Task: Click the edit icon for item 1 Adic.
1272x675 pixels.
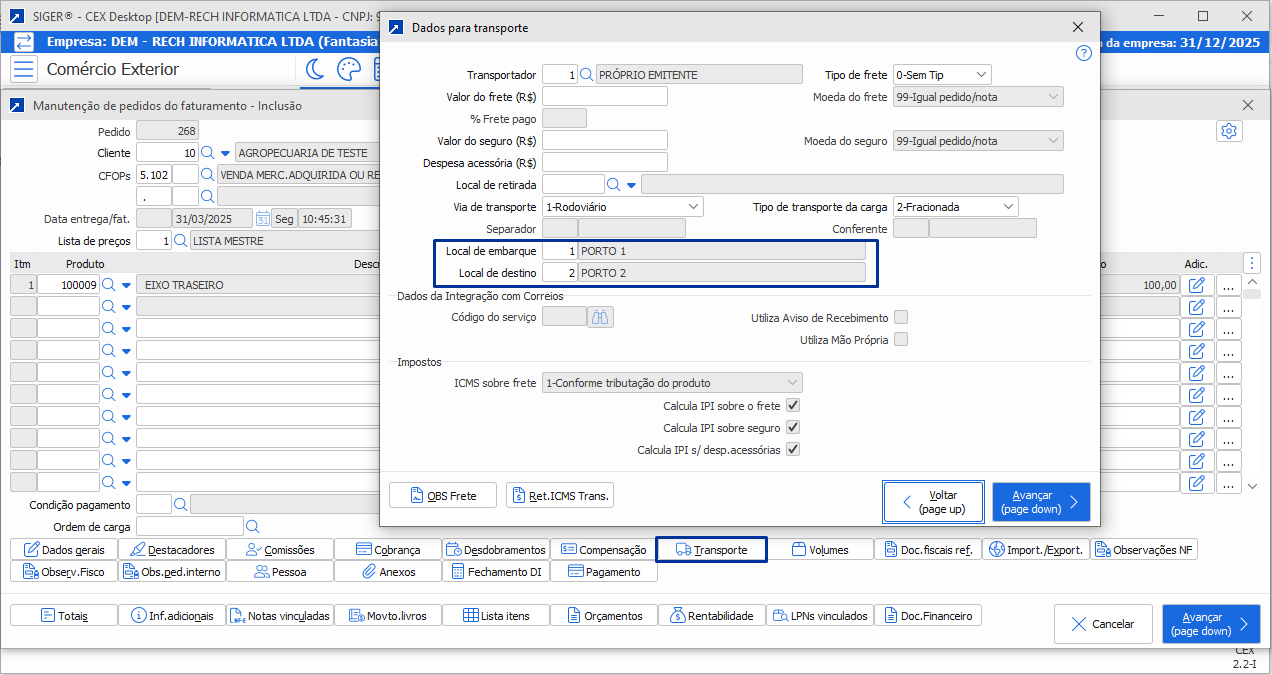Action: pyautogui.click(x=1197, y=285)
